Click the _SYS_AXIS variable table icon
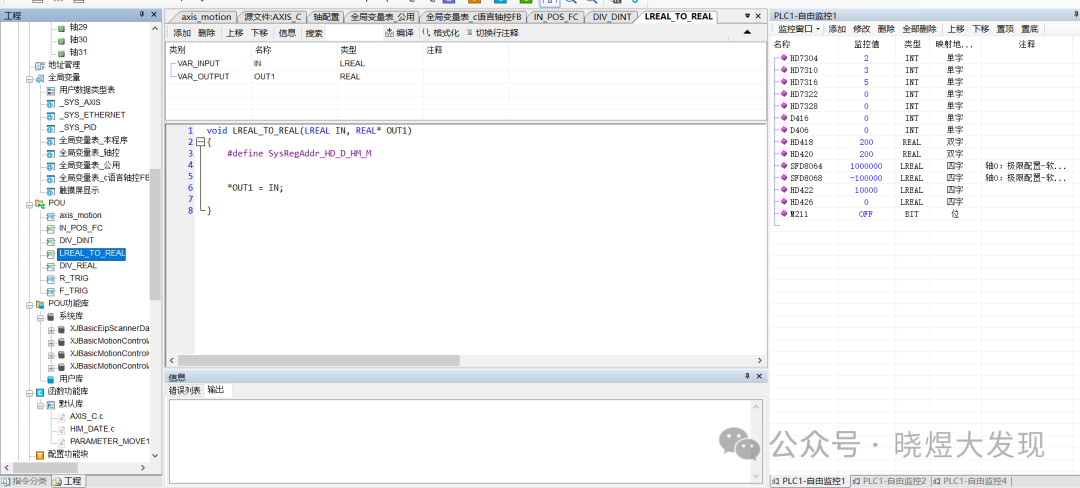 (50, 103)
